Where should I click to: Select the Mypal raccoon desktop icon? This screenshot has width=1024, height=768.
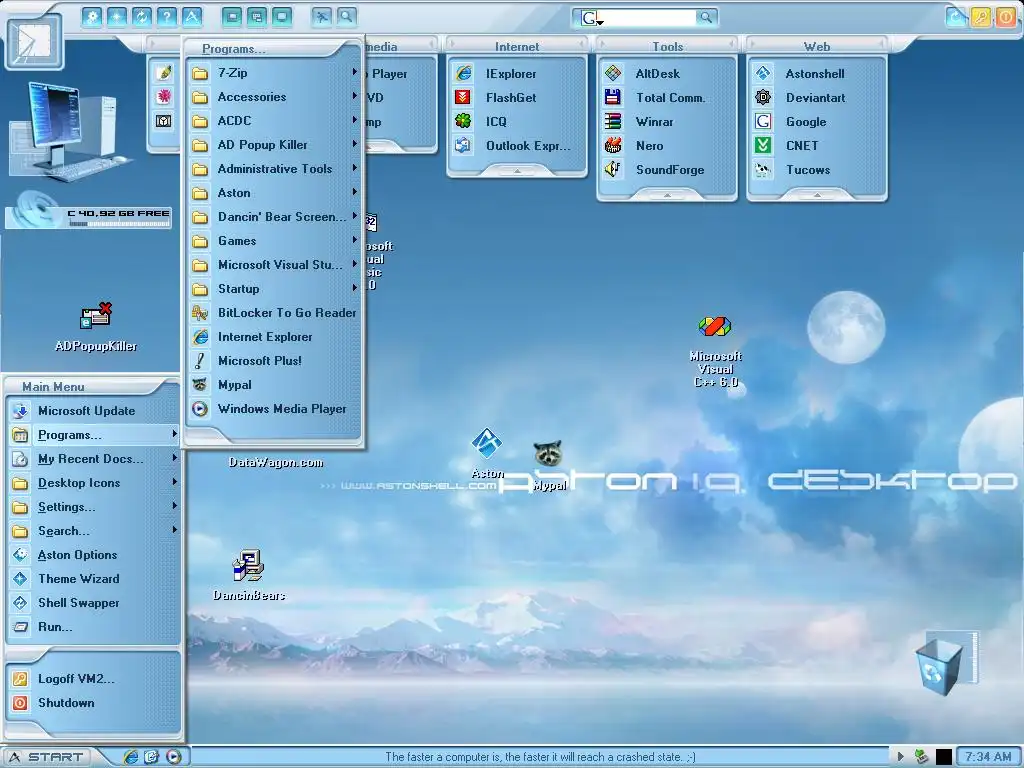tap(548, 465)
